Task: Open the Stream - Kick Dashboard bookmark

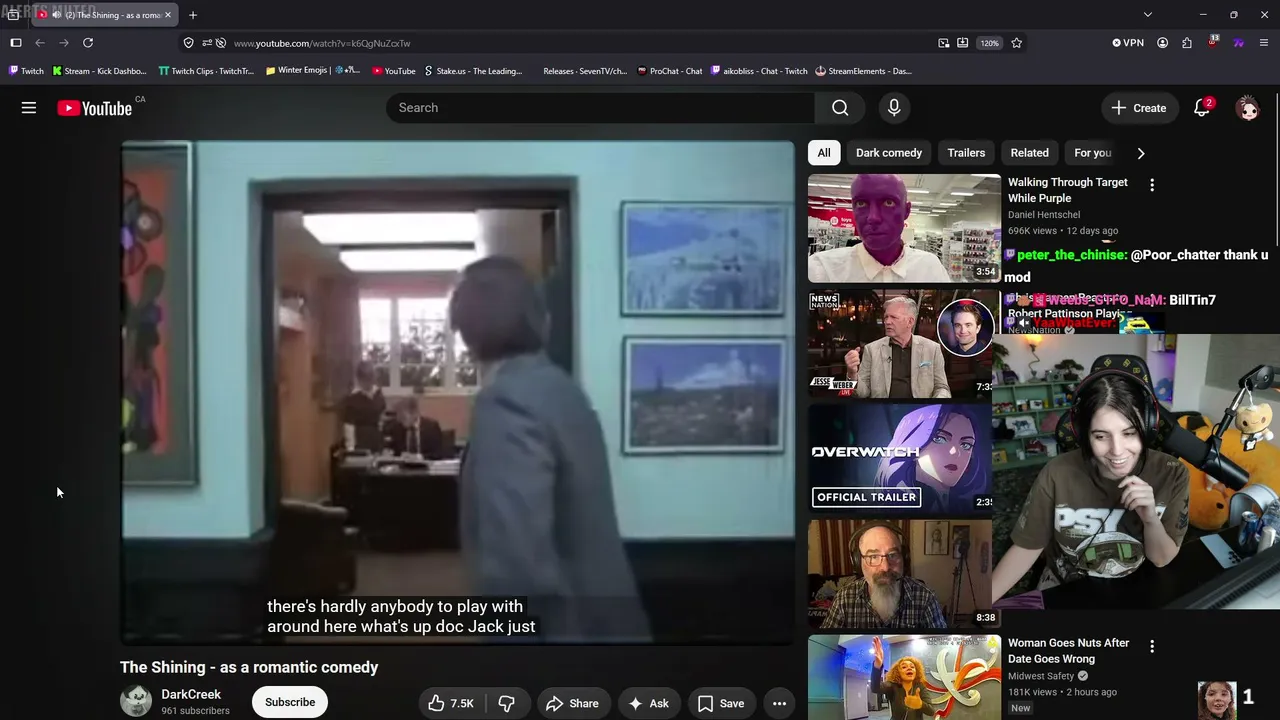Action: [x=99, y=71]
